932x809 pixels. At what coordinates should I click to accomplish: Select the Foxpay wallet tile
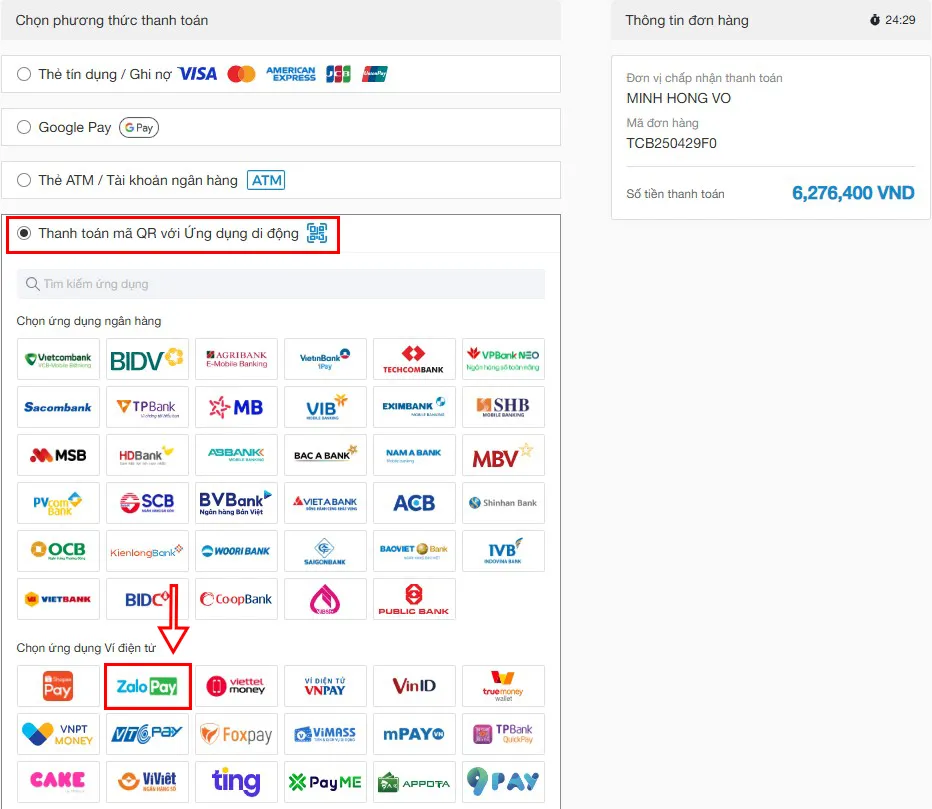coord(237,734)
